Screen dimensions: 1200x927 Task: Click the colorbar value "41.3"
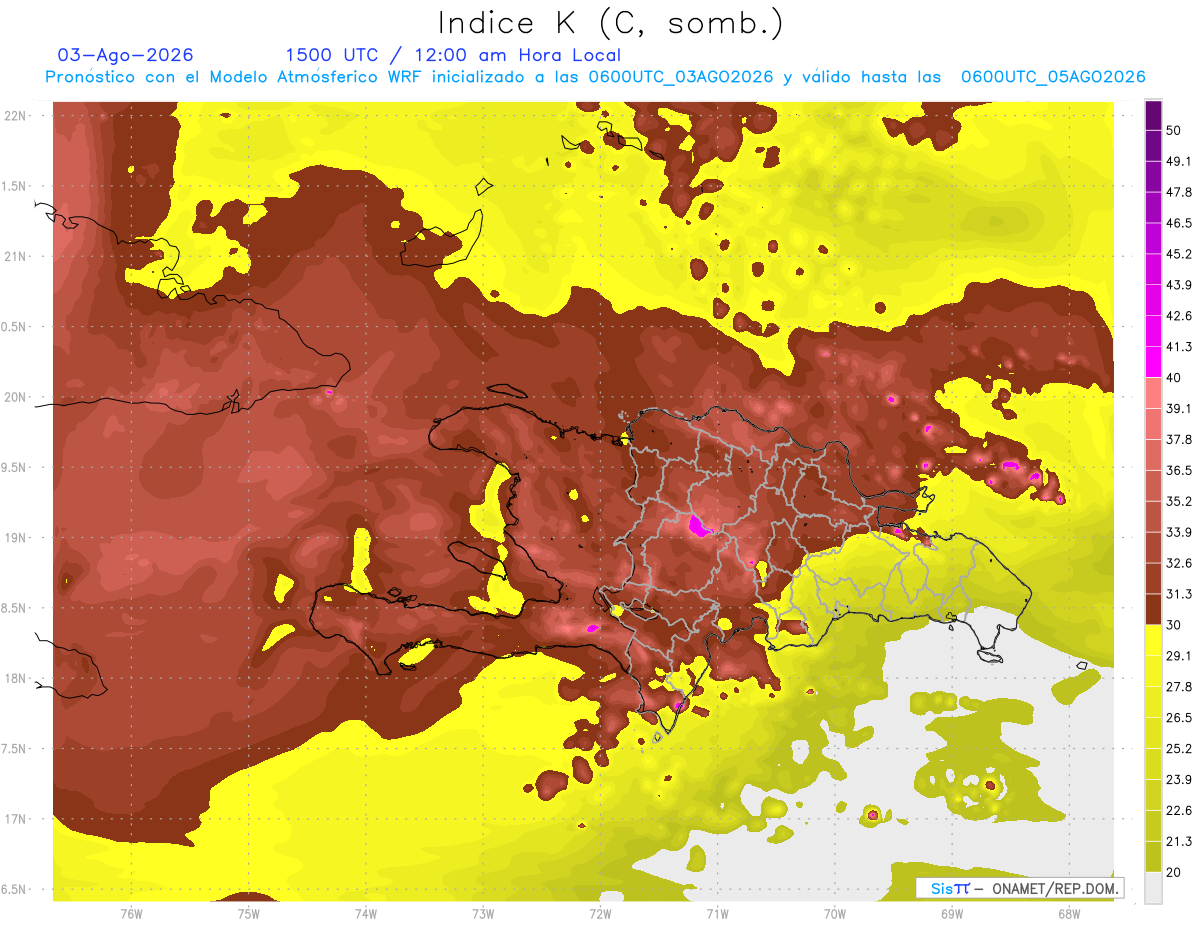tap(1178, 347)
